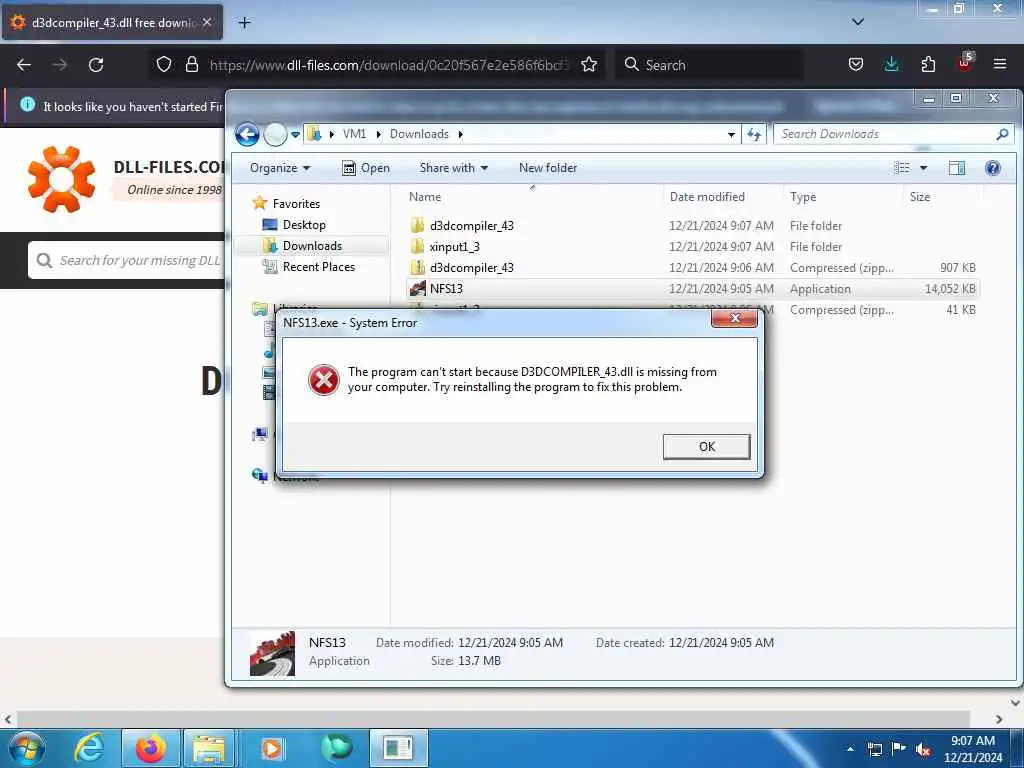Viewport: 1024px width, 768px height.
Task: Click the Explorer forward button
Action: tap(275, 135)
